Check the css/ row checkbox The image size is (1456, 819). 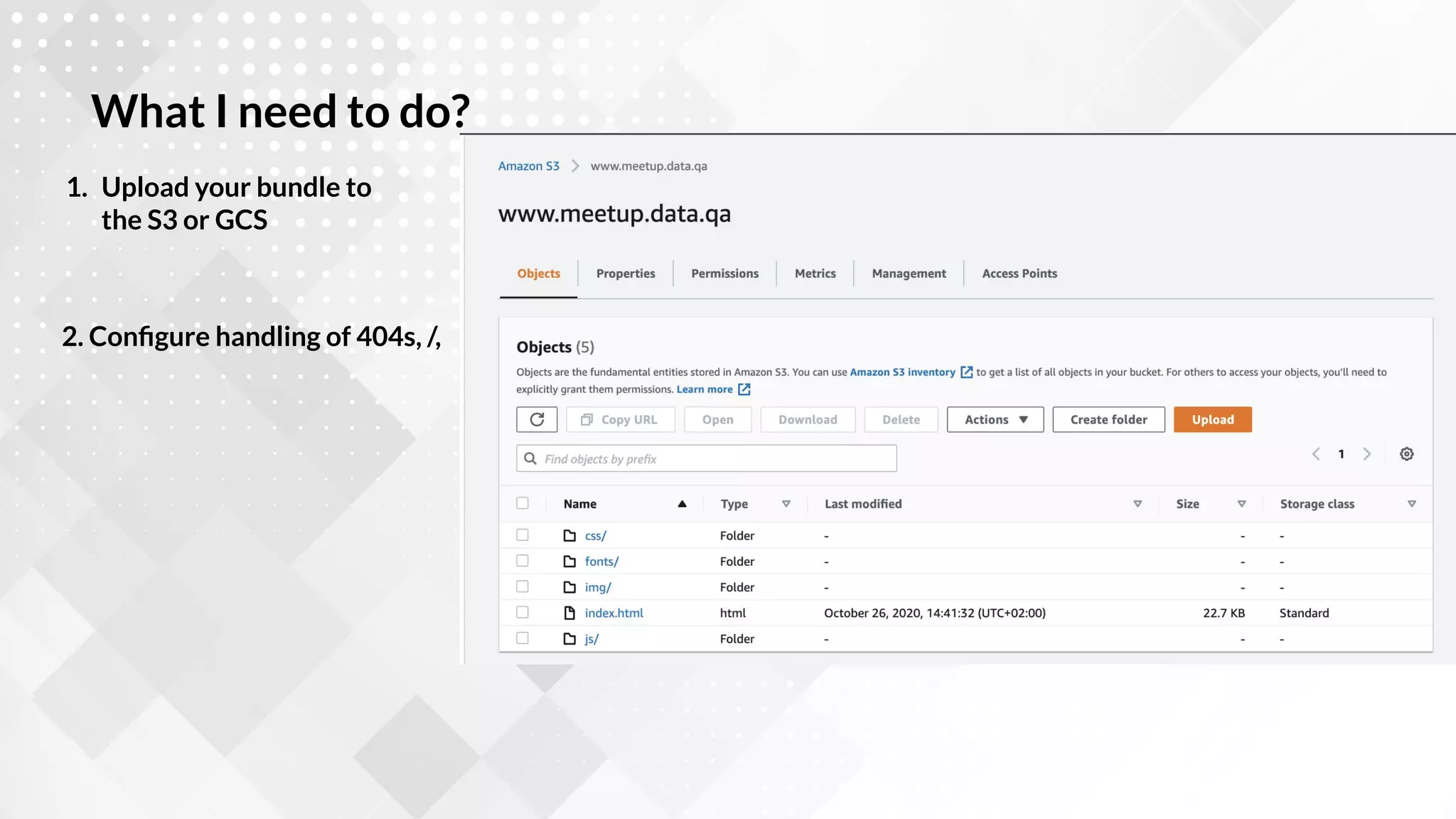tap(523, 535)
